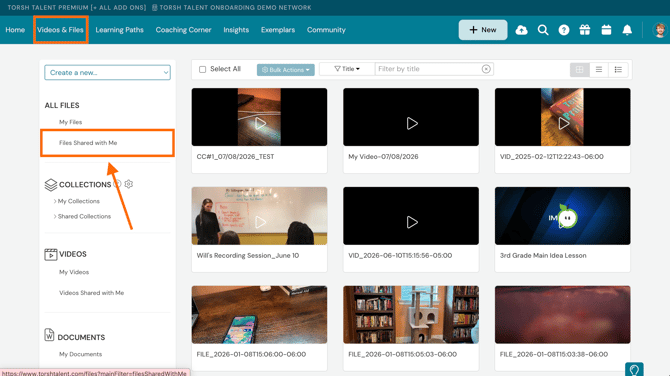The width and height of the screenshot is (670, 376).
Task: Expand My Collections tree
Action: pyautogui.click(x=55, y=201)
